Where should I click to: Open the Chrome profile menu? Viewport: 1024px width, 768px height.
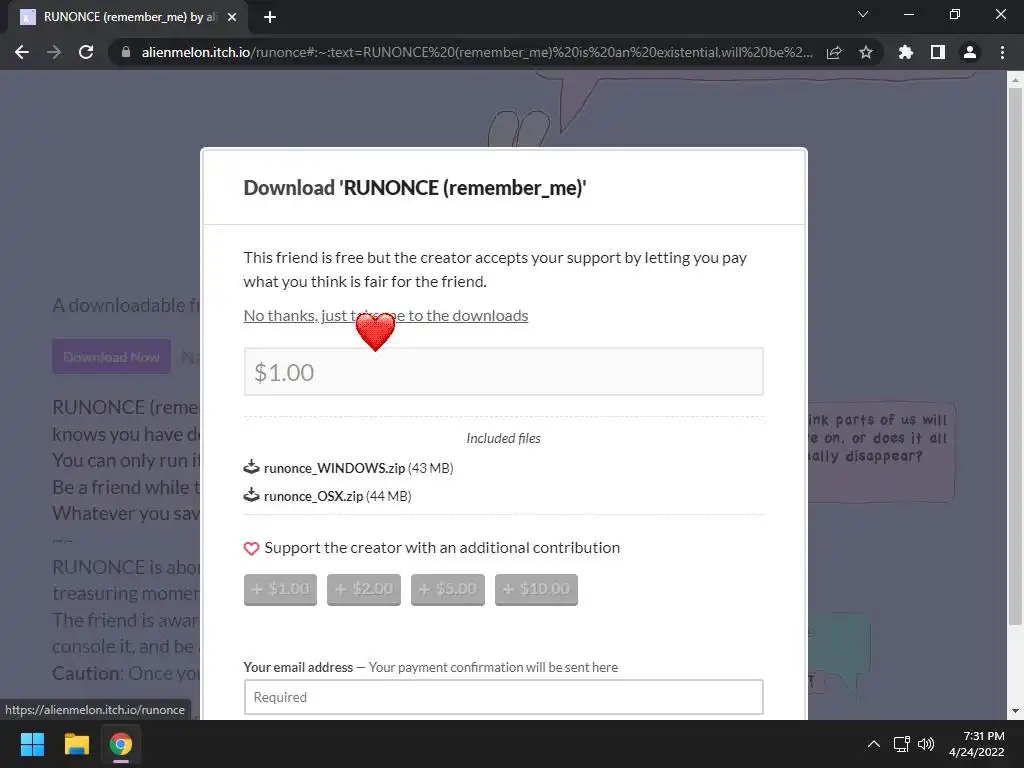[x=970, y=52]
